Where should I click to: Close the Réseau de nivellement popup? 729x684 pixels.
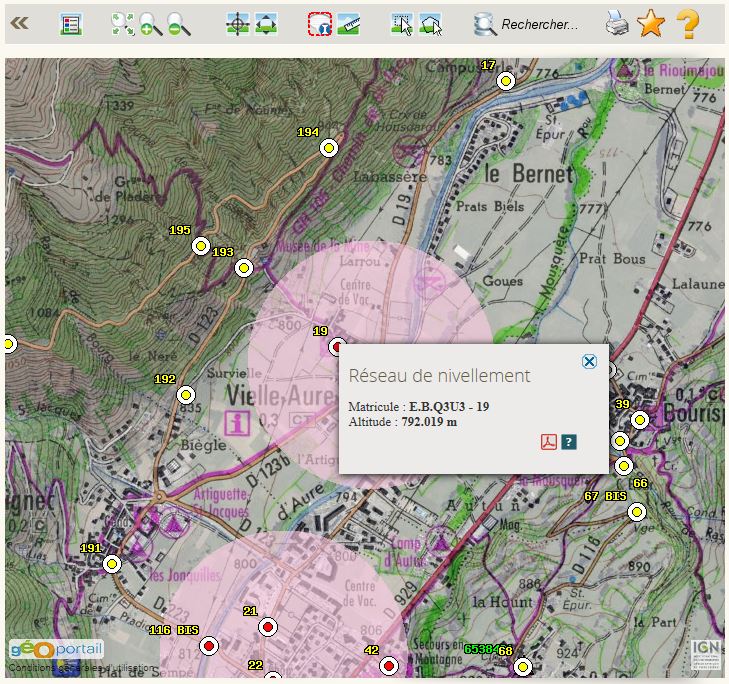click(x=589, y=361)
